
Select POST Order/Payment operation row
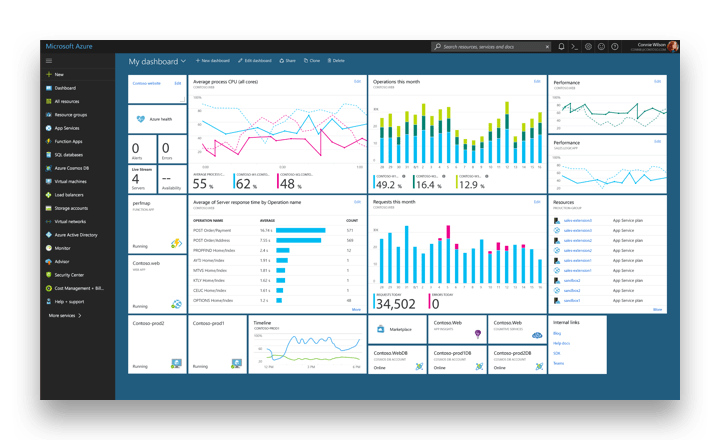(277, 231)
